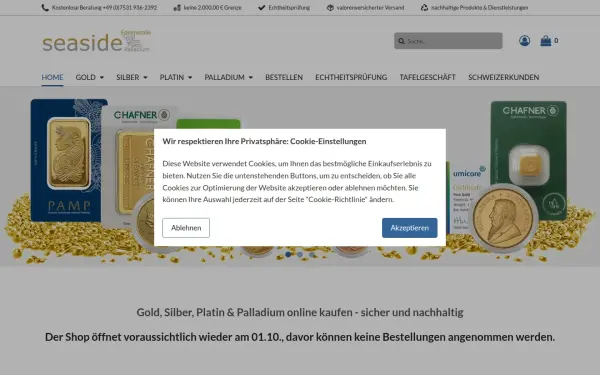
Task: Focus the Suche search field
Action: click(x=448, y=41)
